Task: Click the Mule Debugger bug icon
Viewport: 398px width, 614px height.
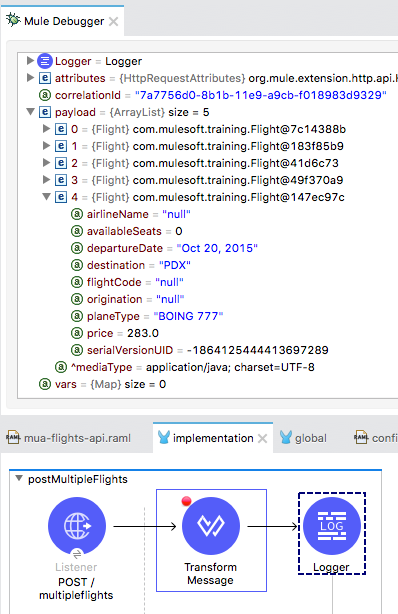Action: pos(13,20)
